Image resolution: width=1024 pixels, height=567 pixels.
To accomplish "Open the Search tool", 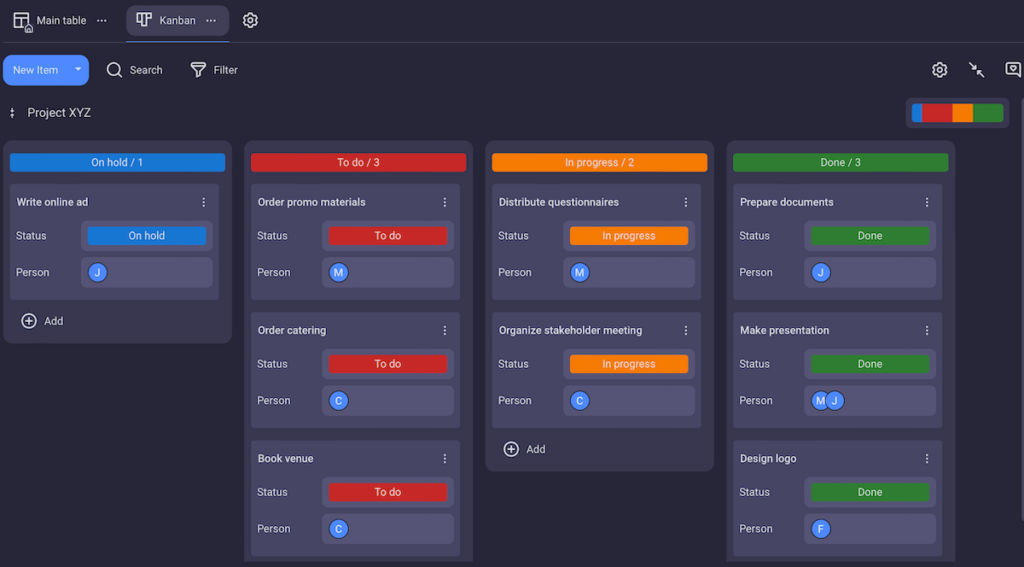I will pos(135,70).
